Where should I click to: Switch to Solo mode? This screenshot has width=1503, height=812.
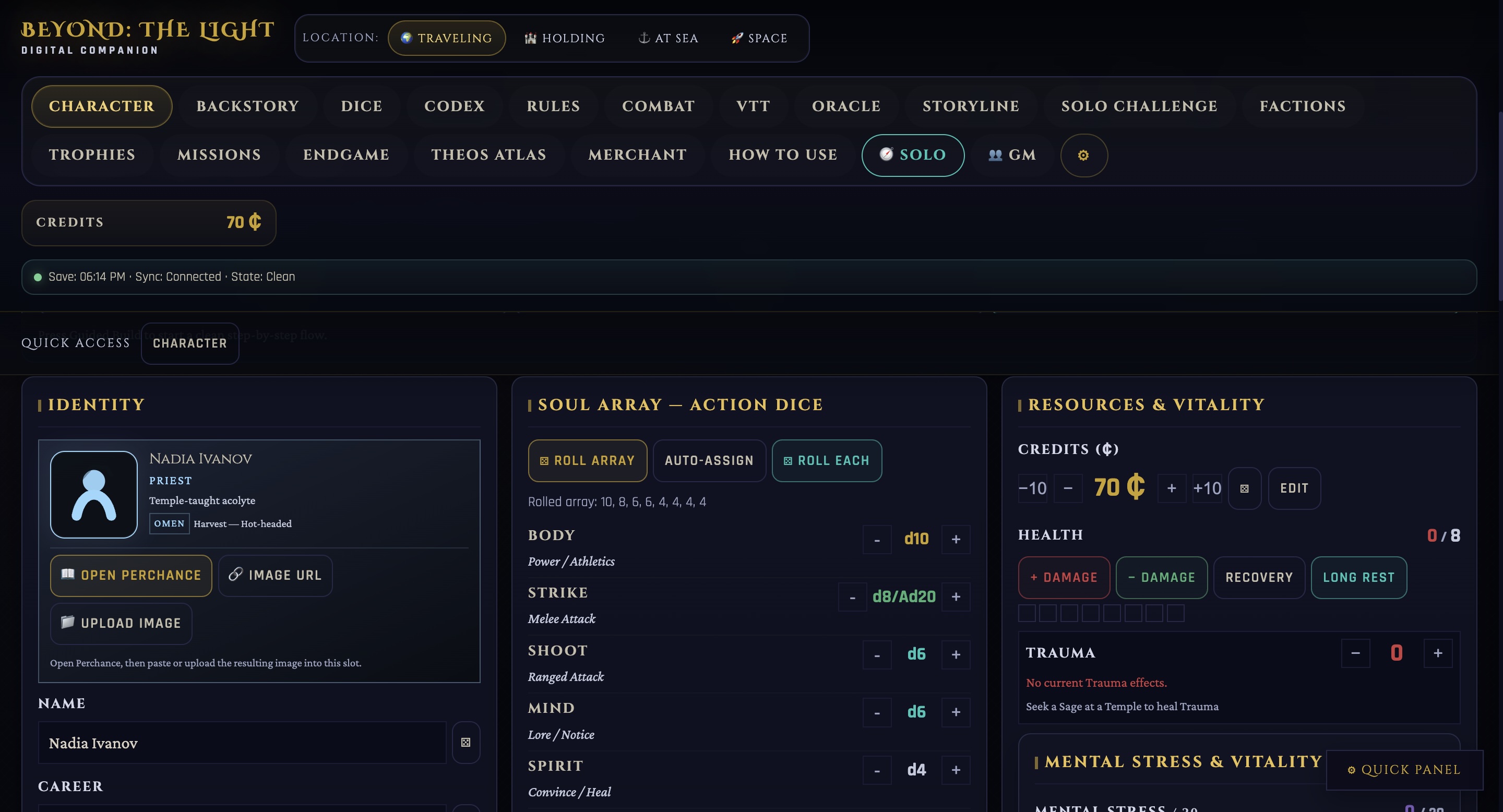point(913,155)
